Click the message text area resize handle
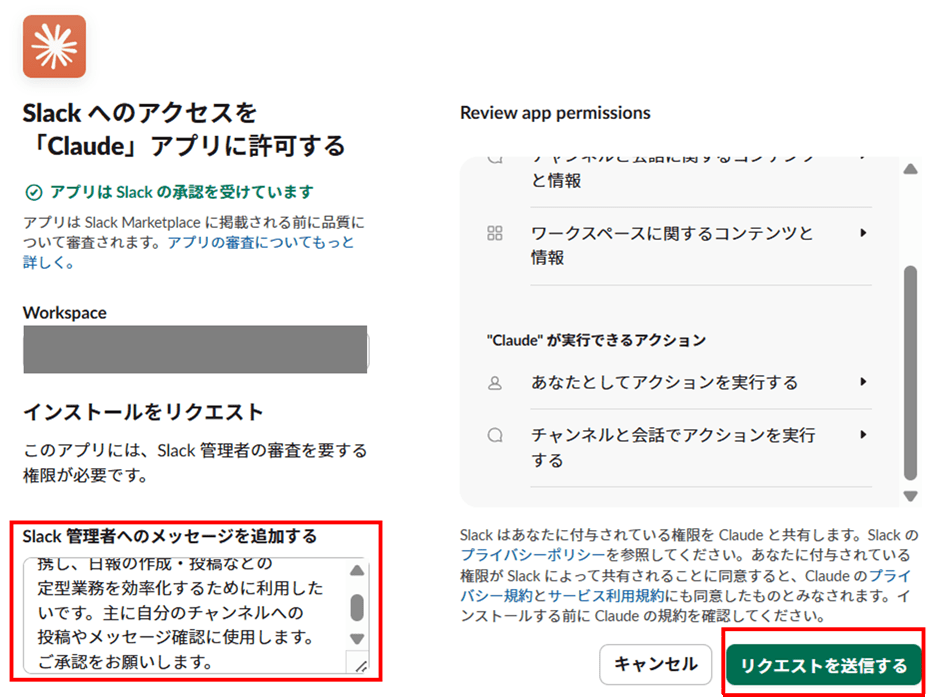Viewport: 935px width, 697px height. click(x=360, y=666)
